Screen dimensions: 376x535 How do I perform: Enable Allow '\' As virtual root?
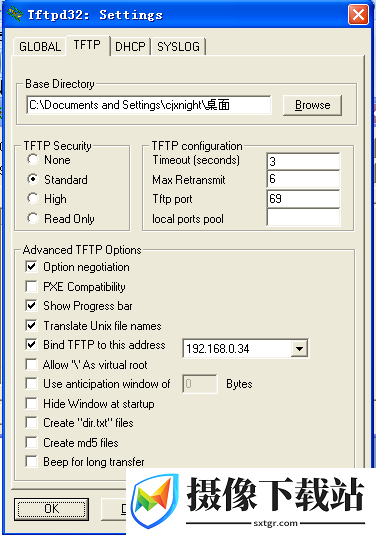point(31,364)
